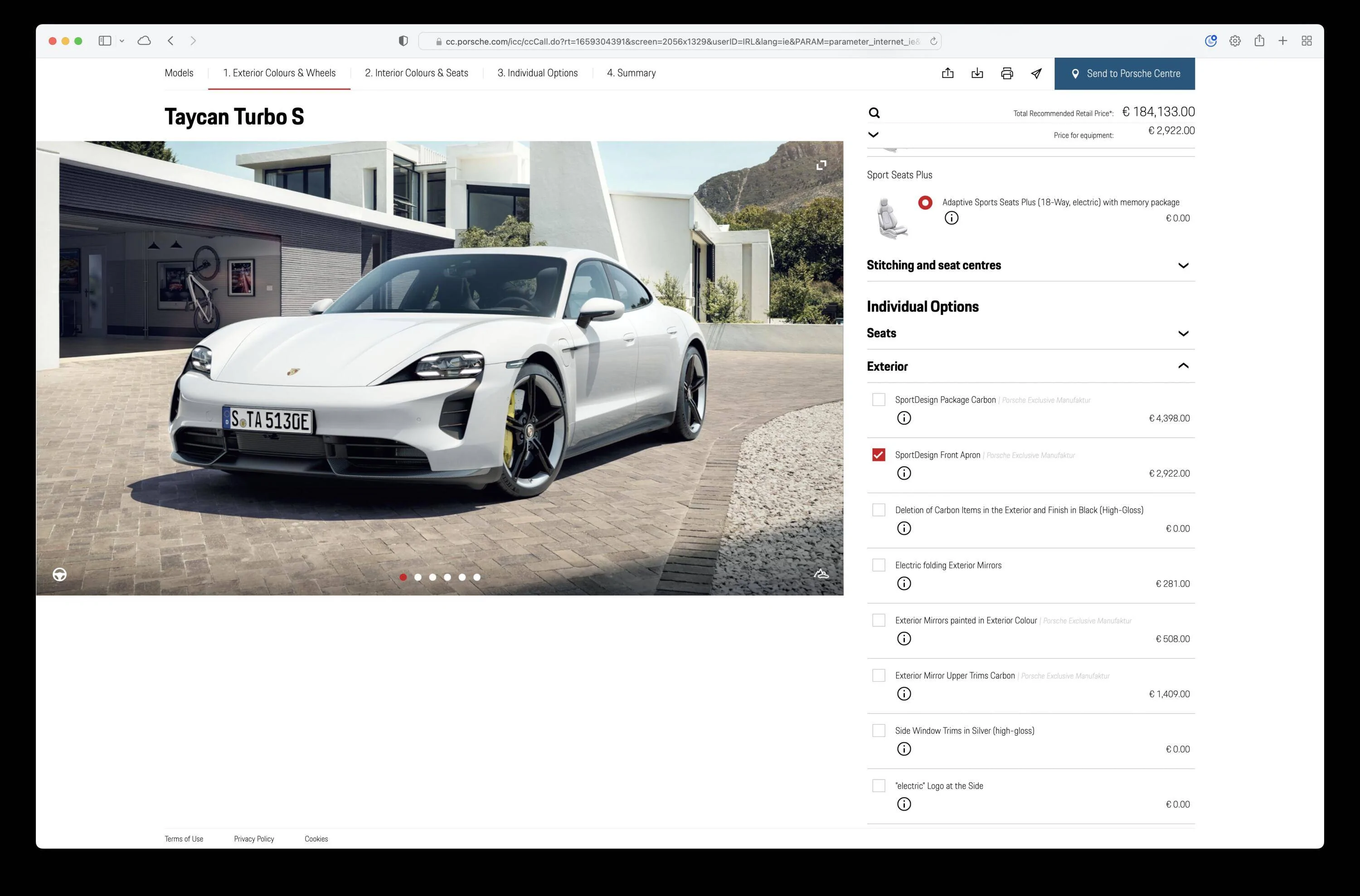
Task: Open info for "electric" Logo at the Side
Action: pyautogui.click(x=903, y=804)
